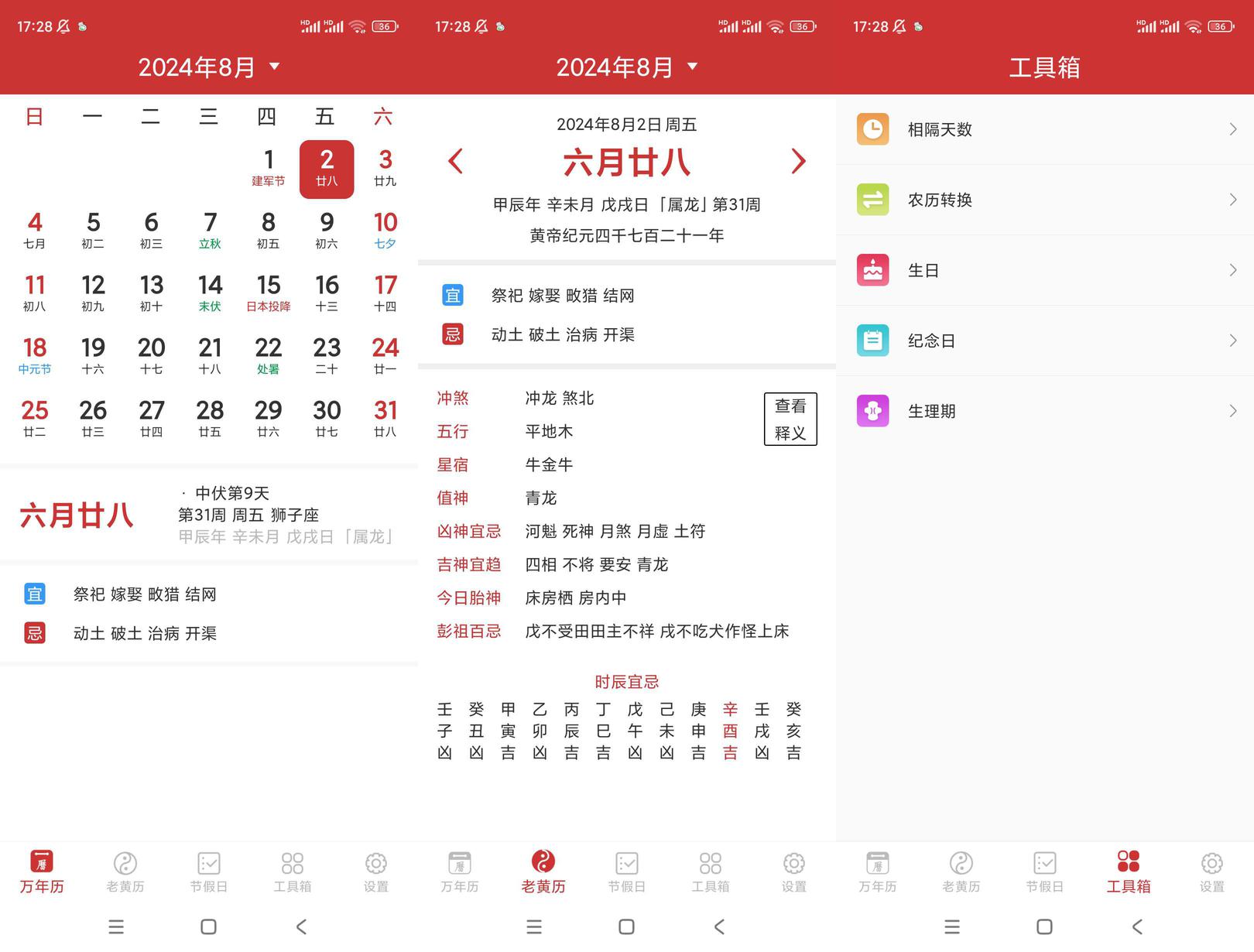Viewport: 1254px width, 952px height.
Task: Tap the 辛酉 吉 hour column
Action: [x=730, y=731]
